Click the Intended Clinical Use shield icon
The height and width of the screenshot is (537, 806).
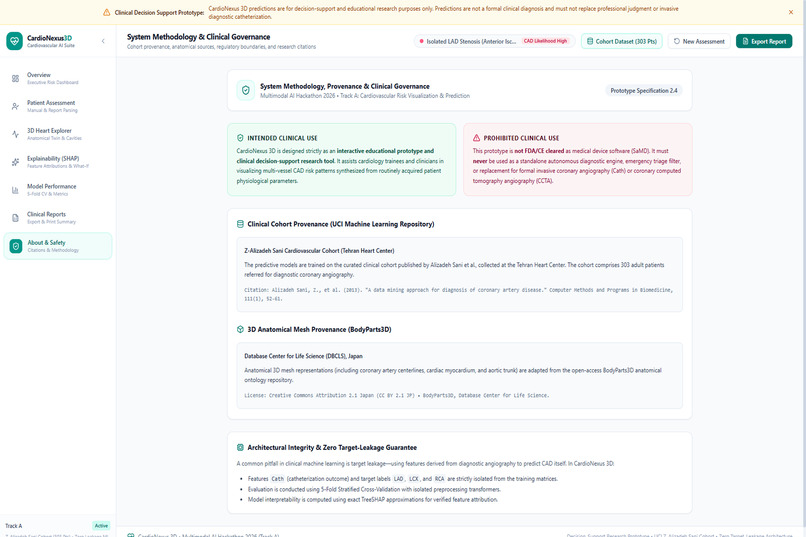240,138
